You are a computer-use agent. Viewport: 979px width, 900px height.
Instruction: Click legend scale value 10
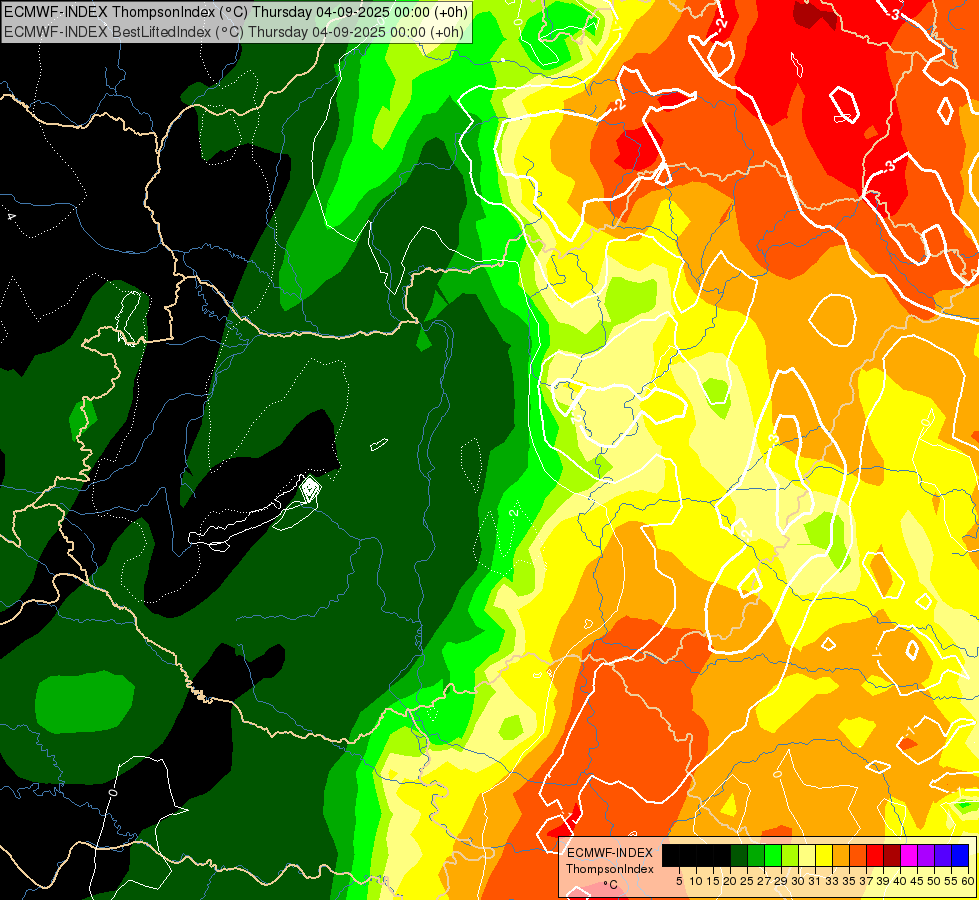696,881
